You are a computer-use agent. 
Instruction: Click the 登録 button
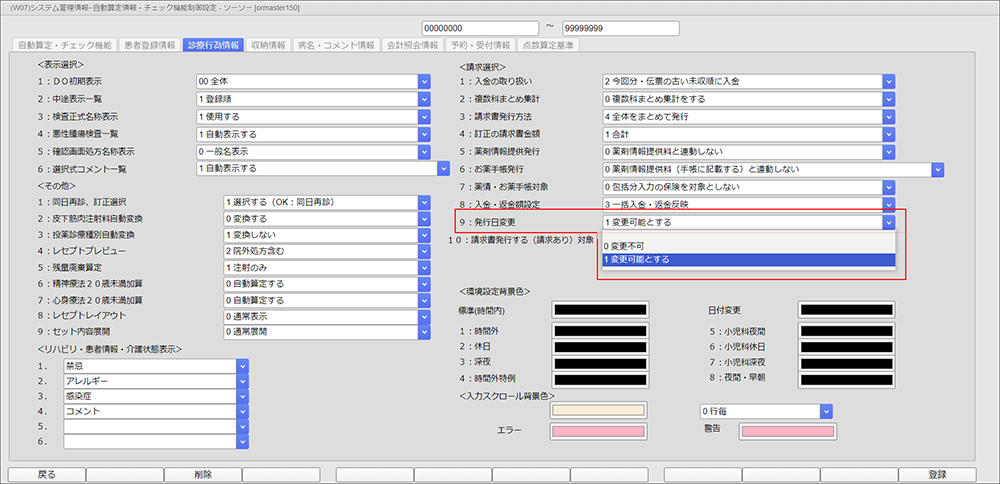[x=937, y=474]
